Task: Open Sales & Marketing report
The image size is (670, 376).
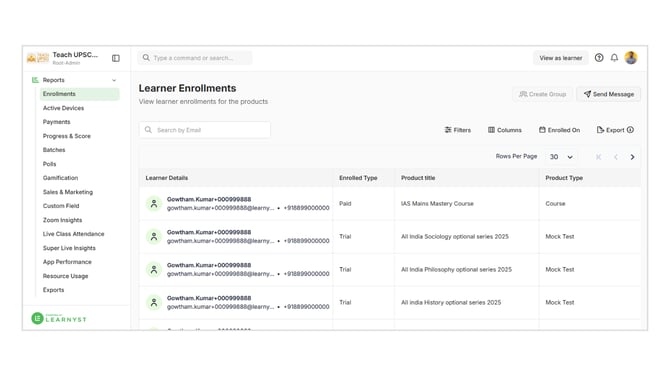Action: [68, 192]
